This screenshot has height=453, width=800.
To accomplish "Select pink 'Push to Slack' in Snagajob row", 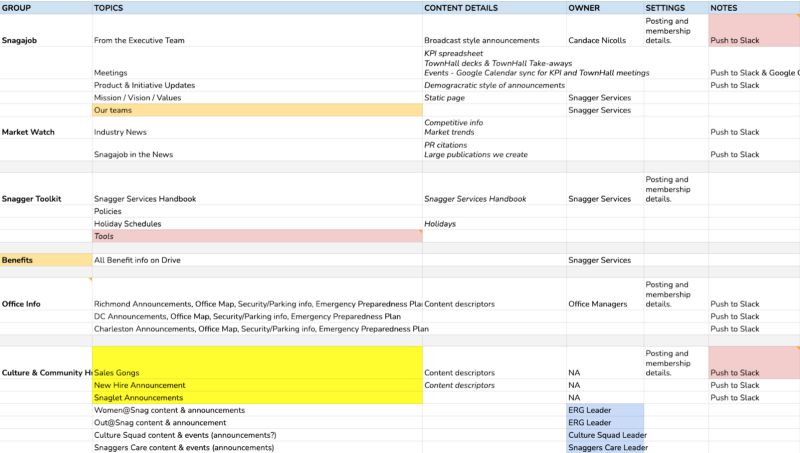I will tap(754, 31).
